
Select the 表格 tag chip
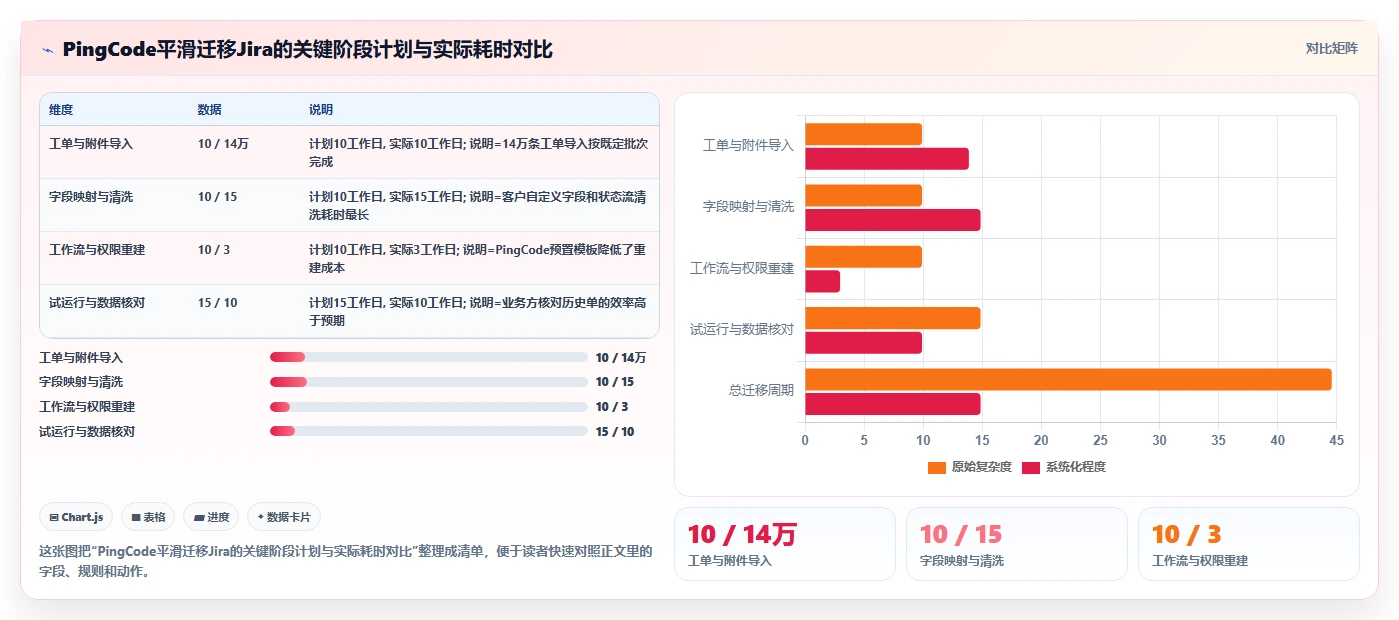pos(148,517)
